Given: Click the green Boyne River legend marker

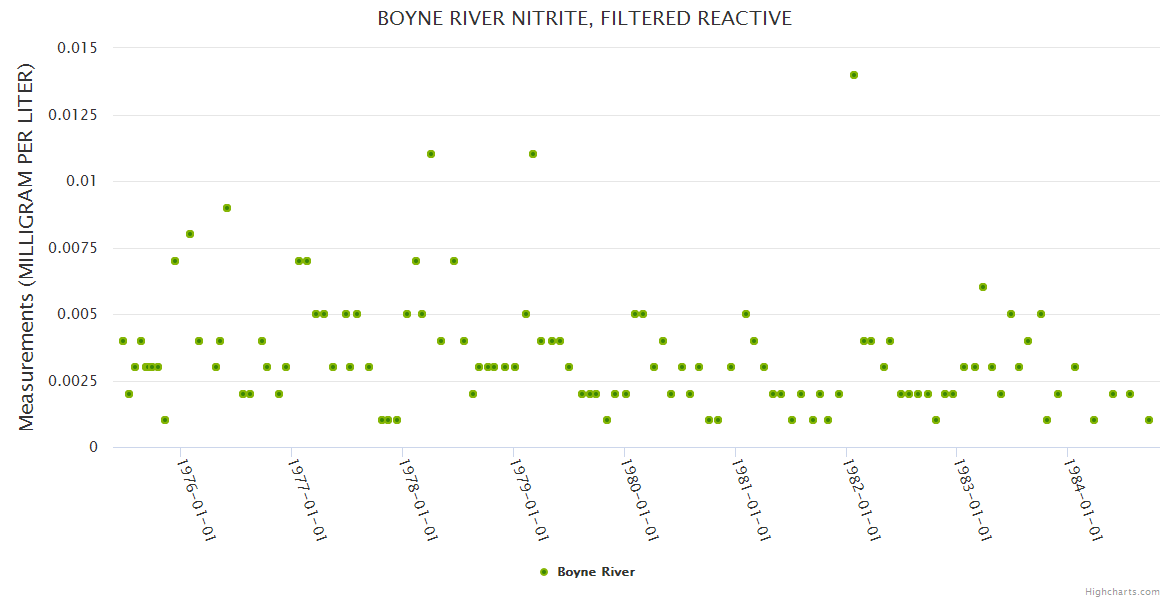Looking at the screenshot, I should [x=544, y=572].
